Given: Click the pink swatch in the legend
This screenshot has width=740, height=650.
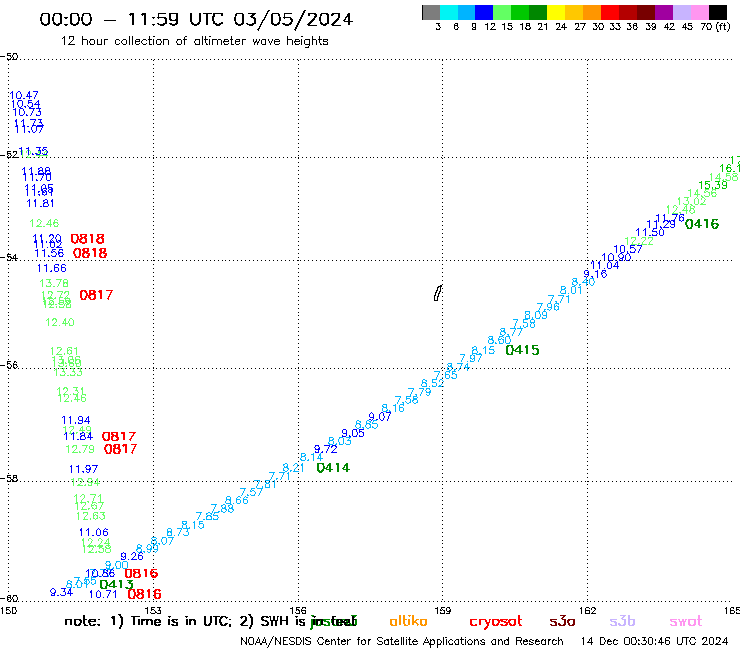Looking at the screenshot, I should (700, 12).
